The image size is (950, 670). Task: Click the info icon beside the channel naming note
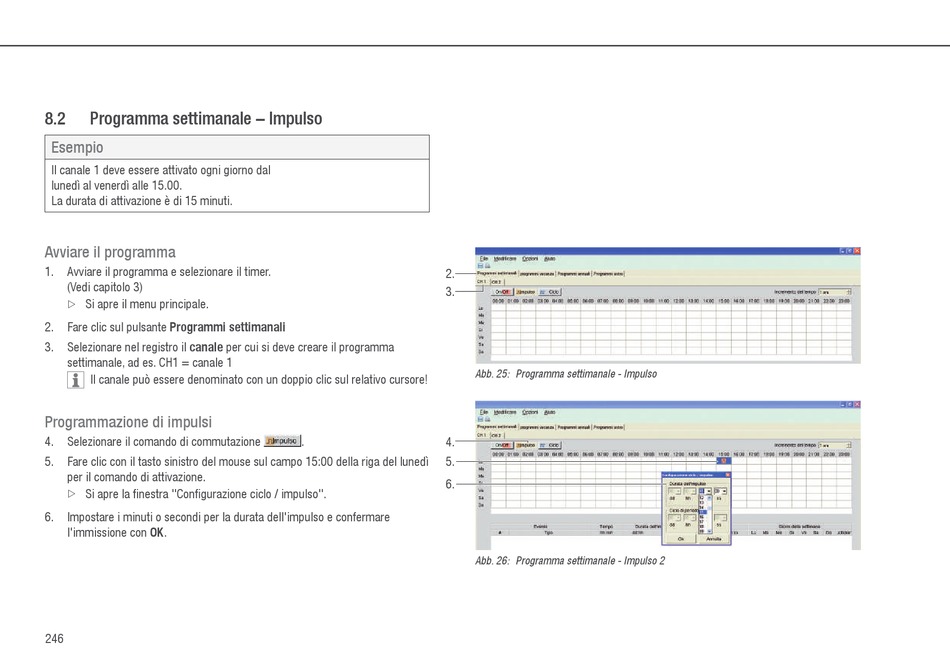click(x=75, y=380)
